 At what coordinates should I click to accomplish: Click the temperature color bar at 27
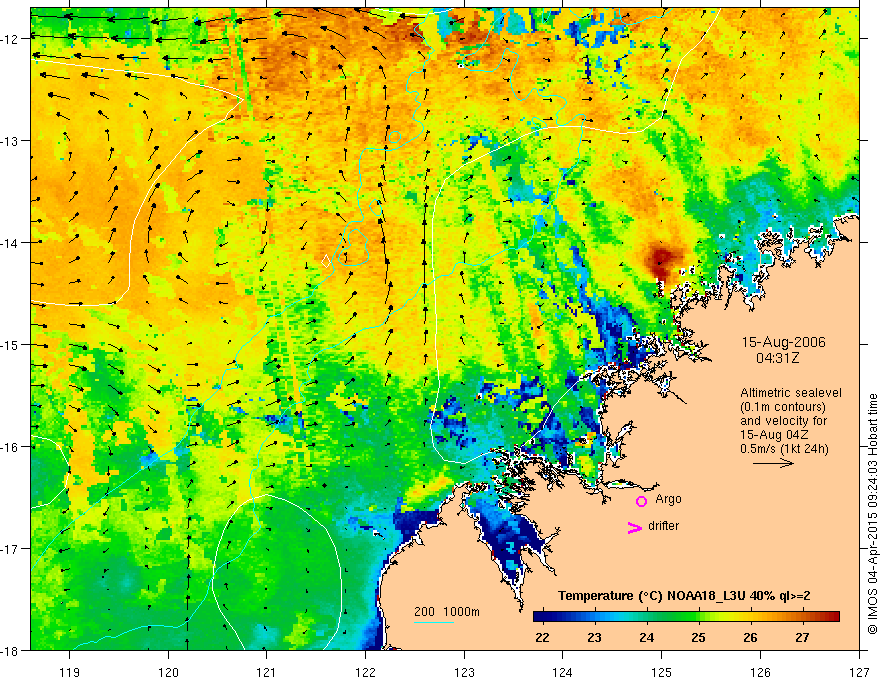(803, 617)
